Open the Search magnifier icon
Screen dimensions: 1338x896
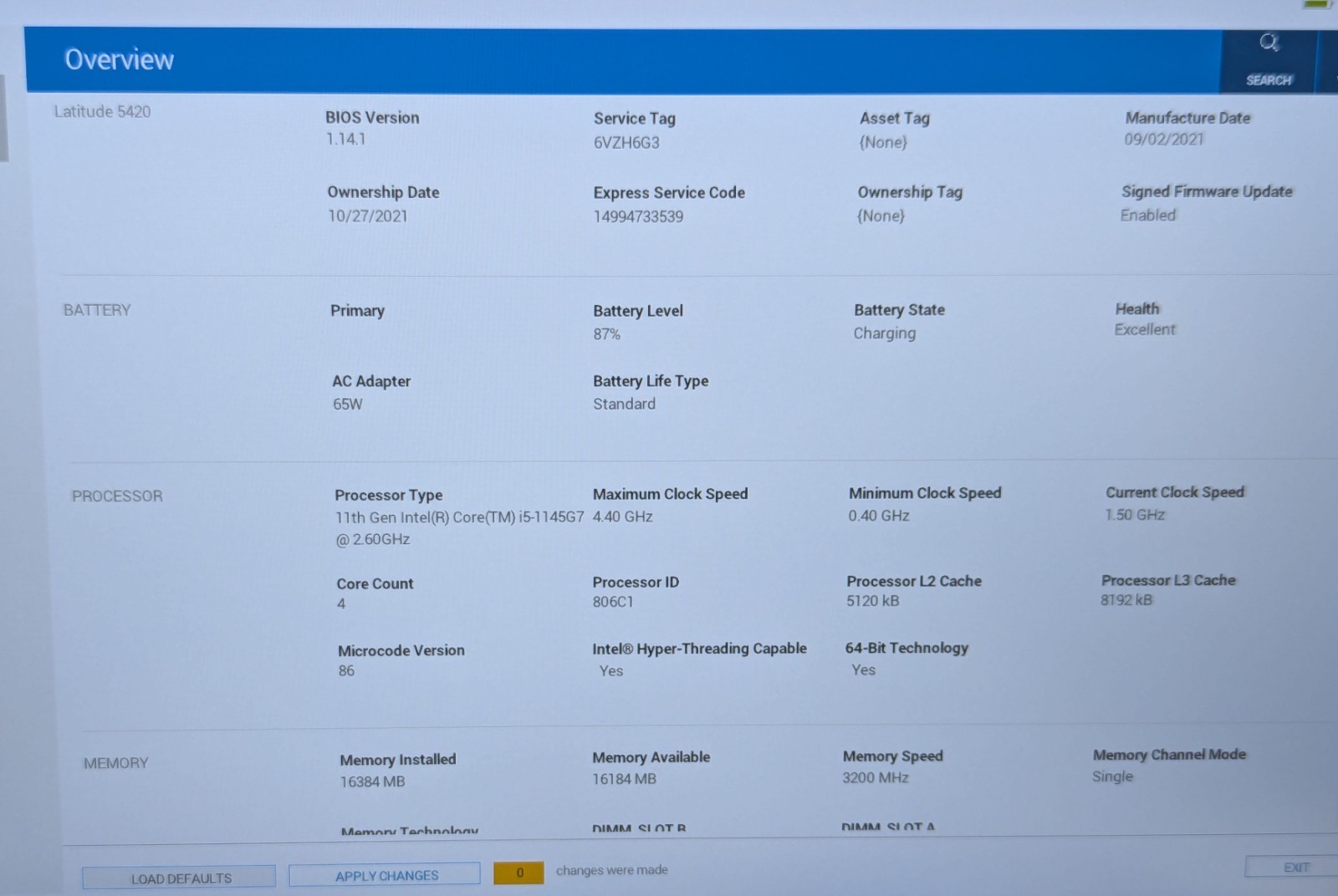point(1269,43)
